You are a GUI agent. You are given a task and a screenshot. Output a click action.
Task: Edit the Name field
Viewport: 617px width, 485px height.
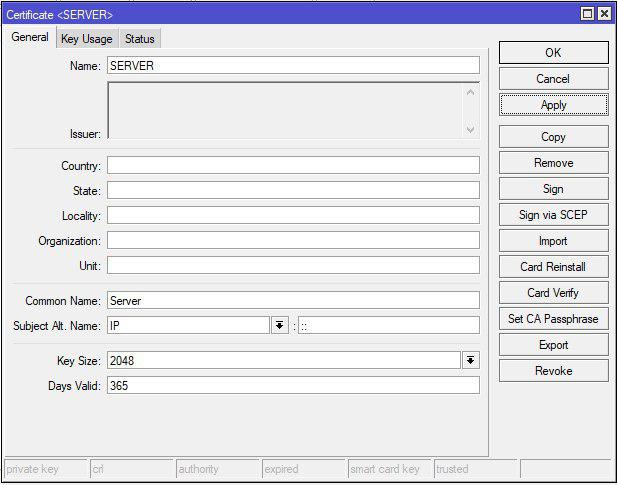293,65
